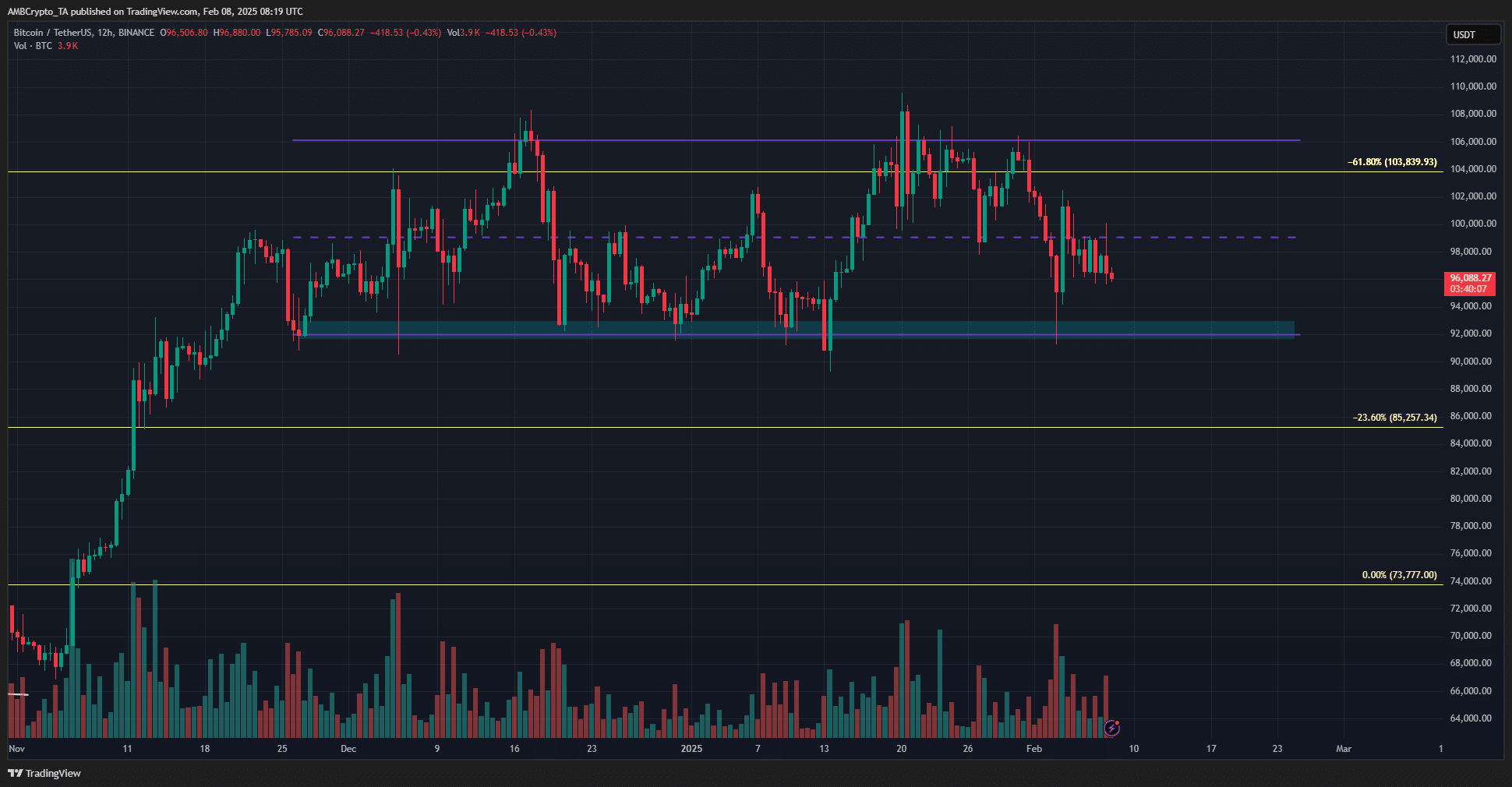The image size is (1512, 787).
Task: Click the 74,000.00 price axis label
Action: [1472, 581]
